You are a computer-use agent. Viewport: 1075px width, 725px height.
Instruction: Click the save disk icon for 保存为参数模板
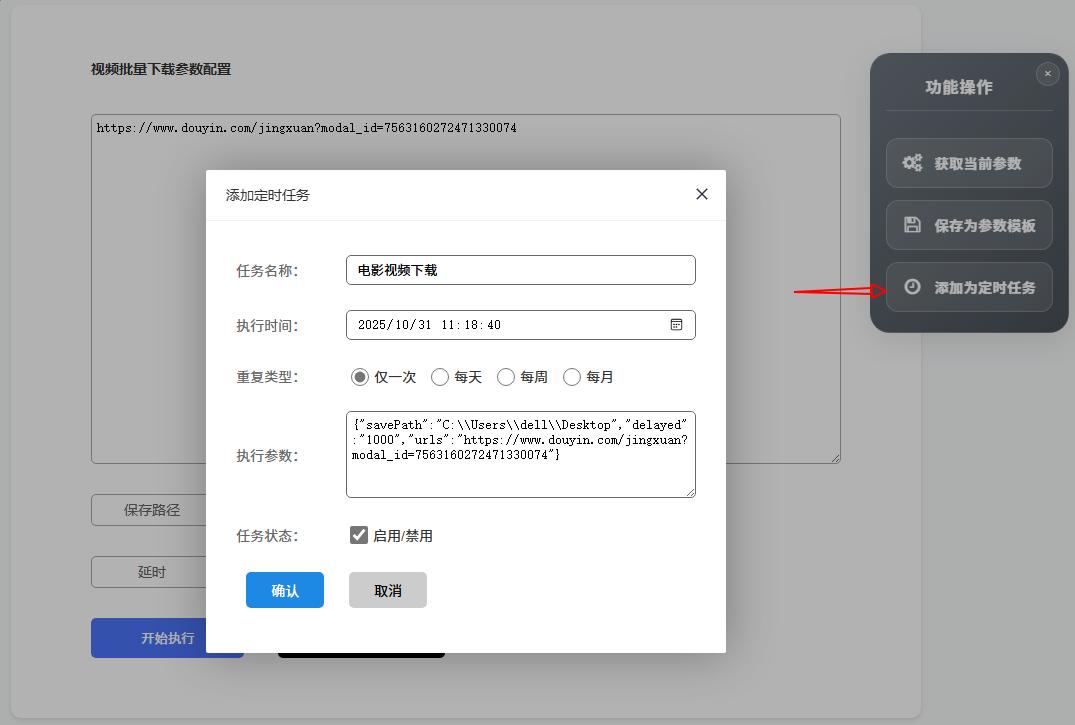click(x=912, y=225)
